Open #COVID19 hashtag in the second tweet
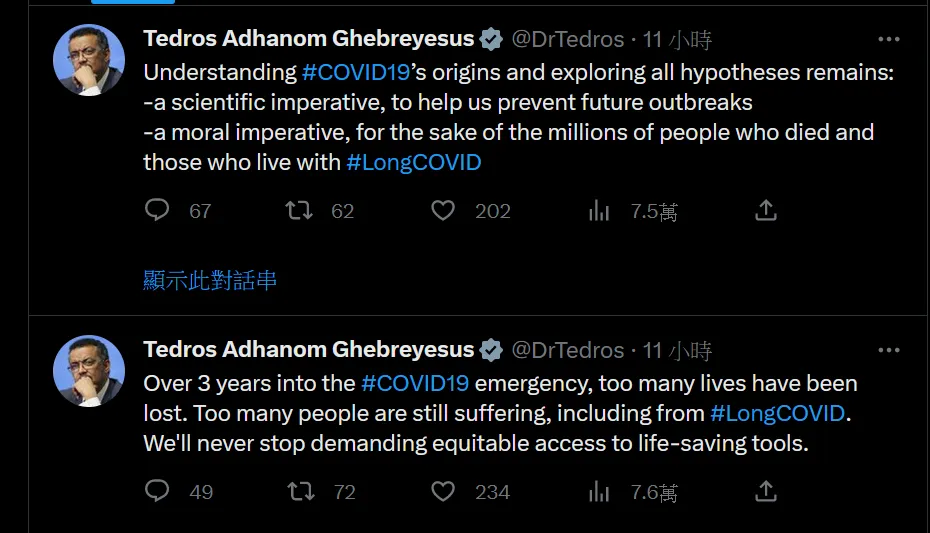 415,383
